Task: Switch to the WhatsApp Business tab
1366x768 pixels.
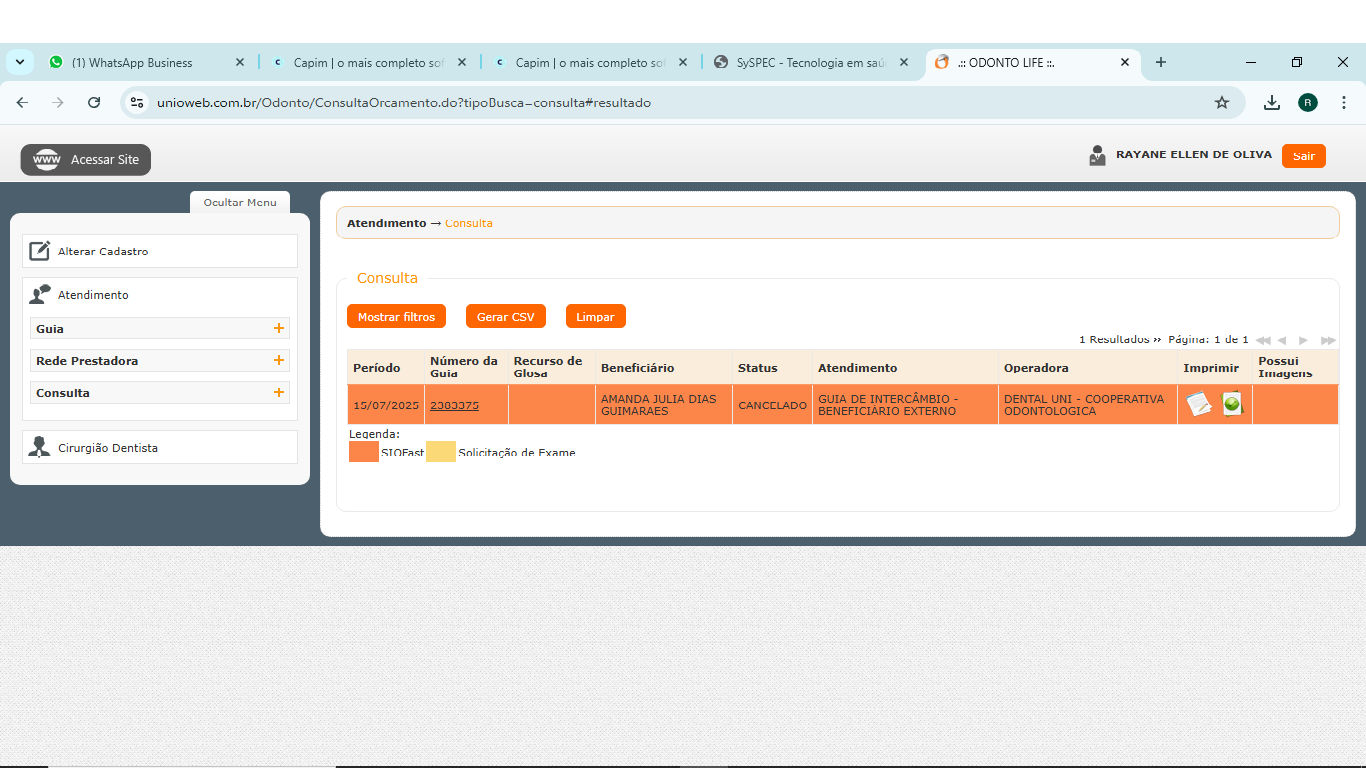Action: tap(132, 62)
